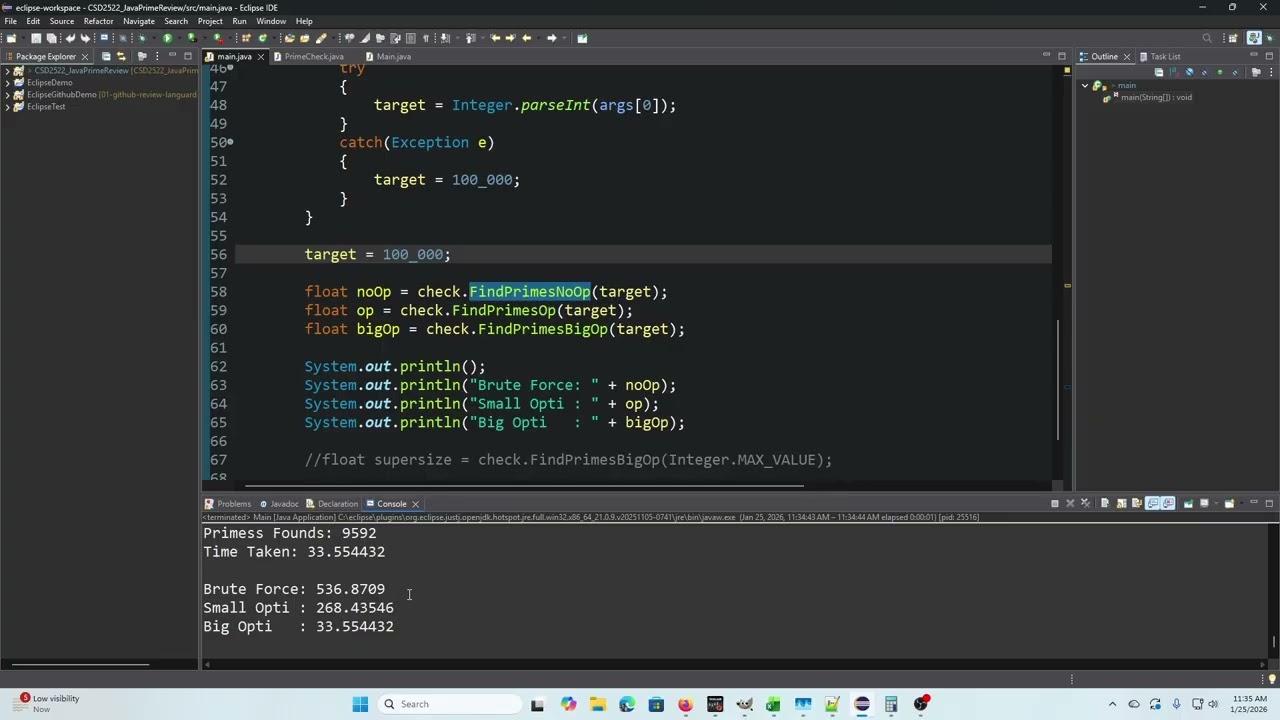Open the Display Selected Console dropdown
Viewport: 1280px width, 720px height.
[x=1216, y=503]
